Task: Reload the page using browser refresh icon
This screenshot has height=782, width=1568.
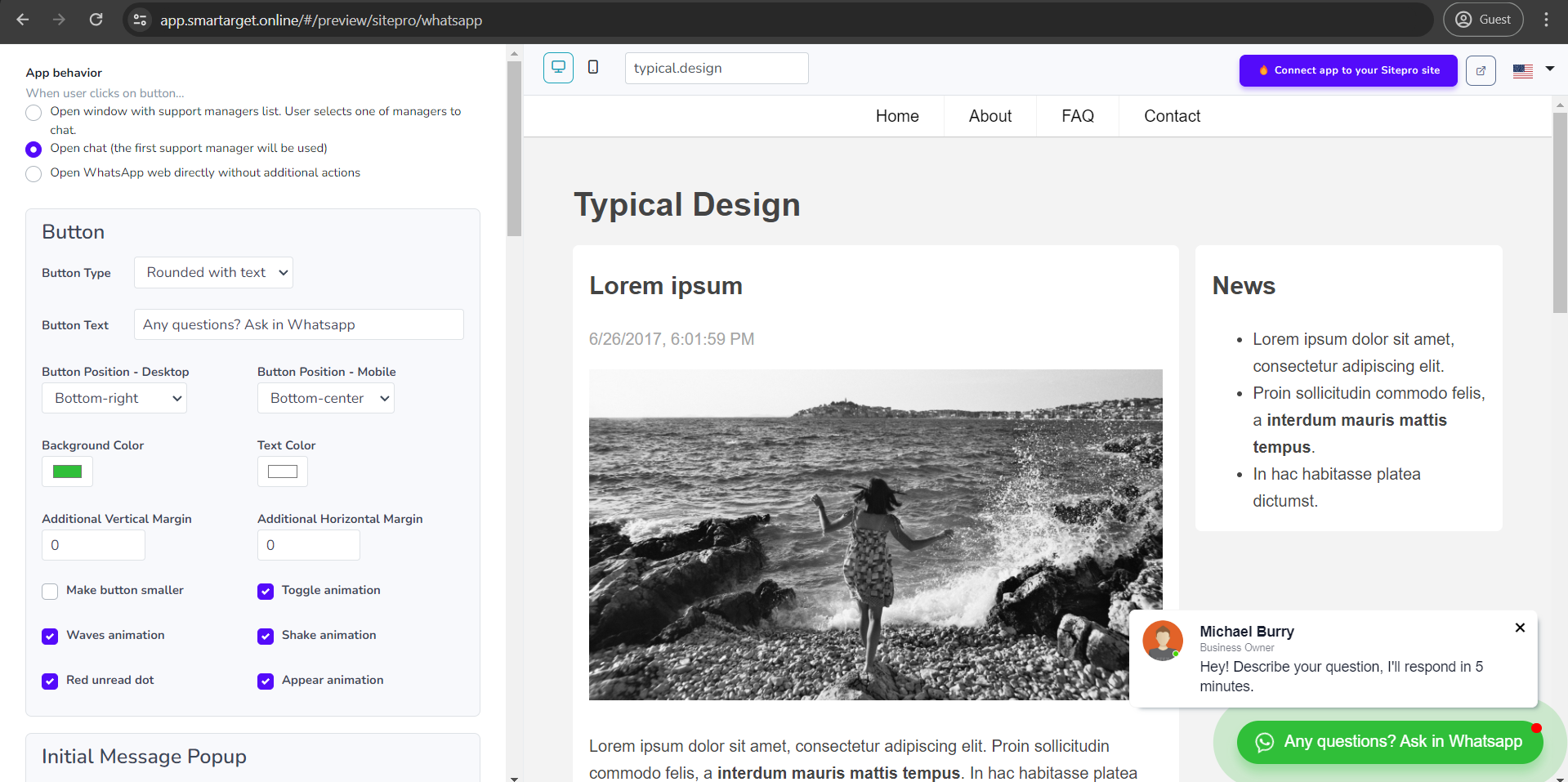Action: pyautogui.click(x=96, y=20)
